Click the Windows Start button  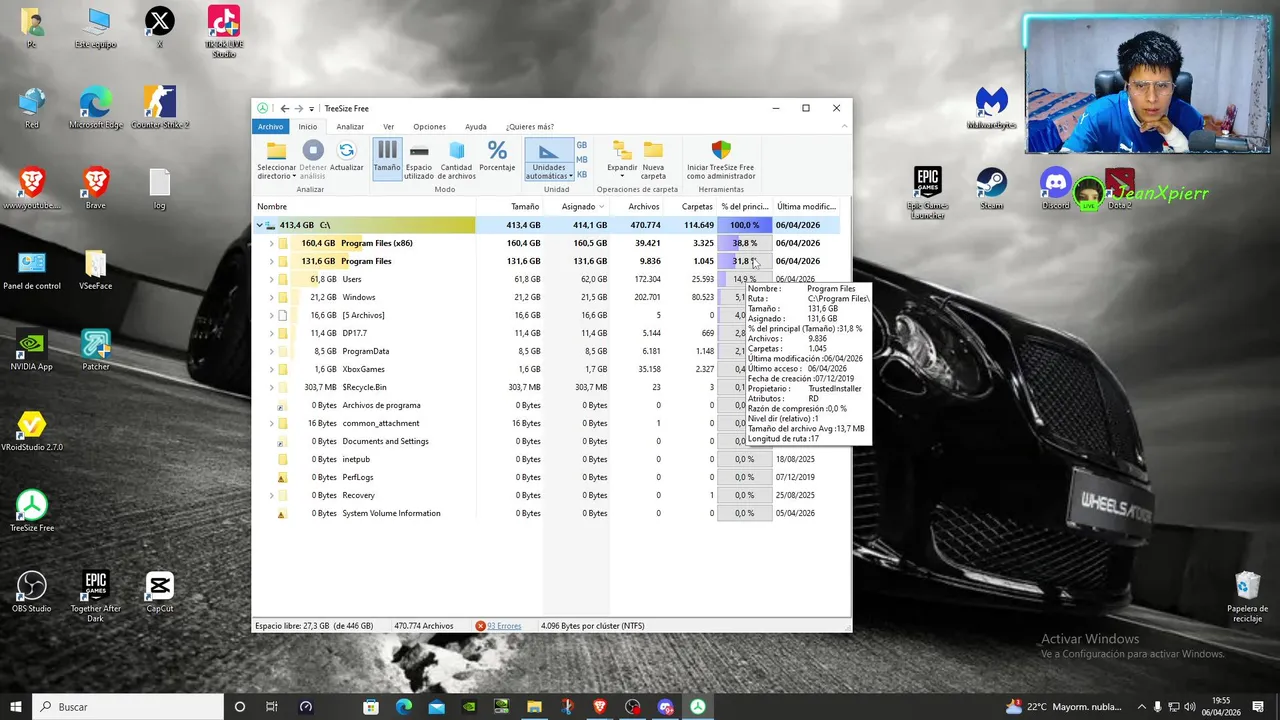(16, 707)
